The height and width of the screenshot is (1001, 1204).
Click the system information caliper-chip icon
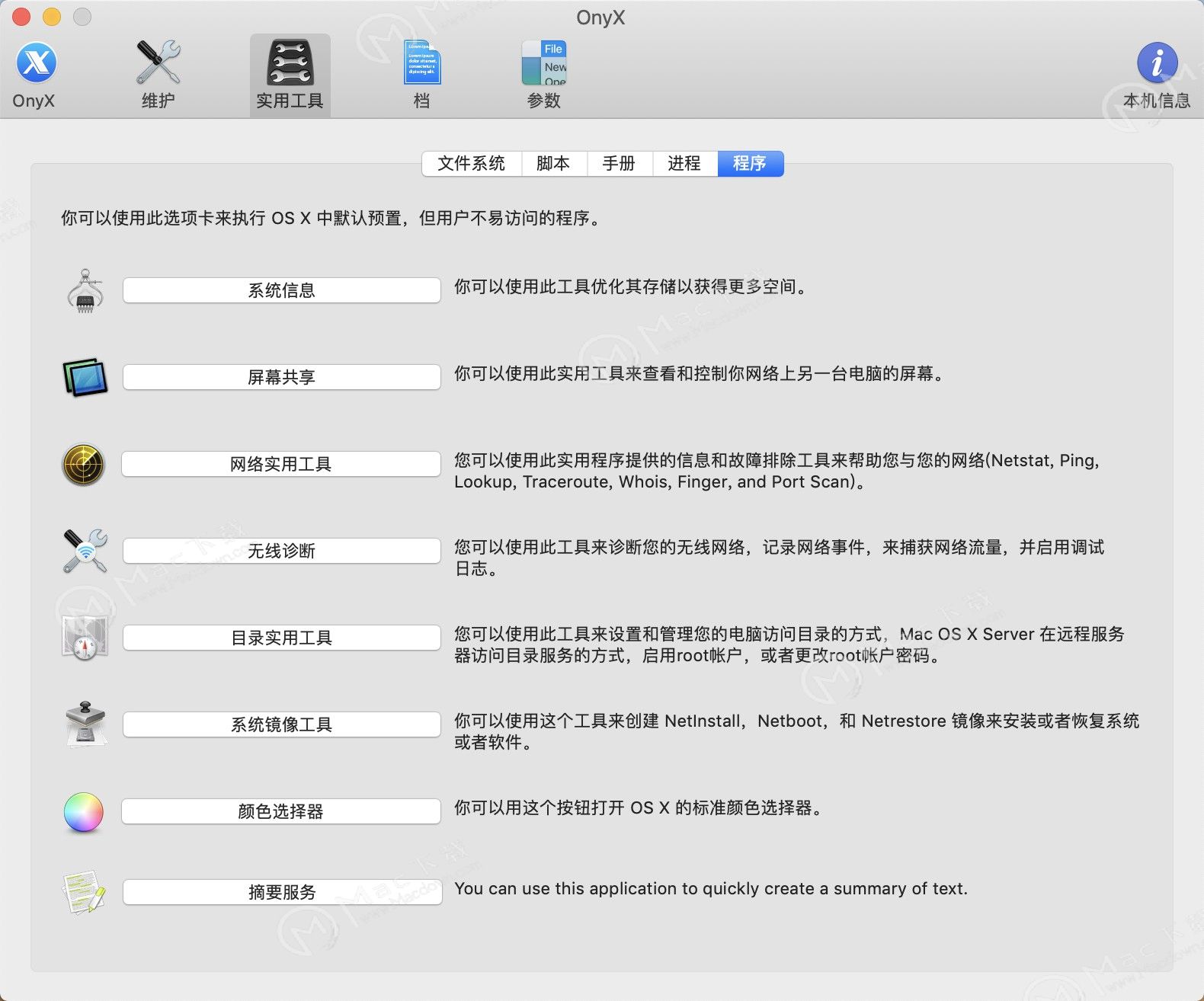click(85, 291)
